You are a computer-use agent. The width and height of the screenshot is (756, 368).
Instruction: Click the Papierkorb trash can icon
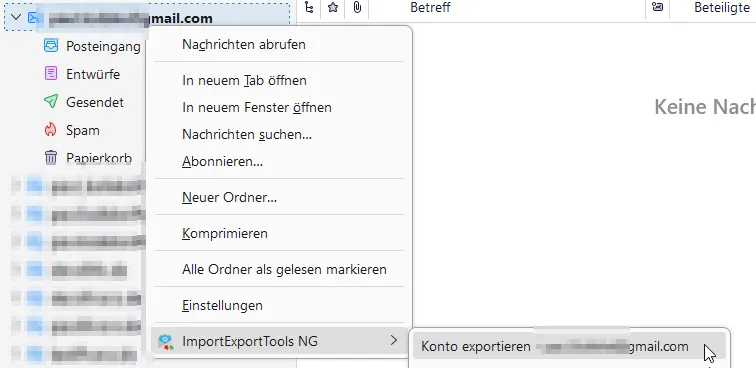point(51,157)
